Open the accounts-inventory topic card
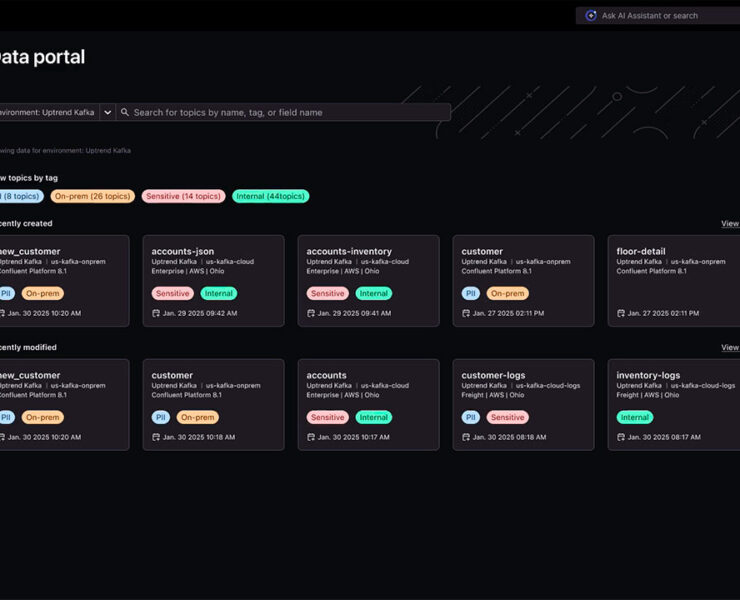The image size is (740, 600). point(369,281)
